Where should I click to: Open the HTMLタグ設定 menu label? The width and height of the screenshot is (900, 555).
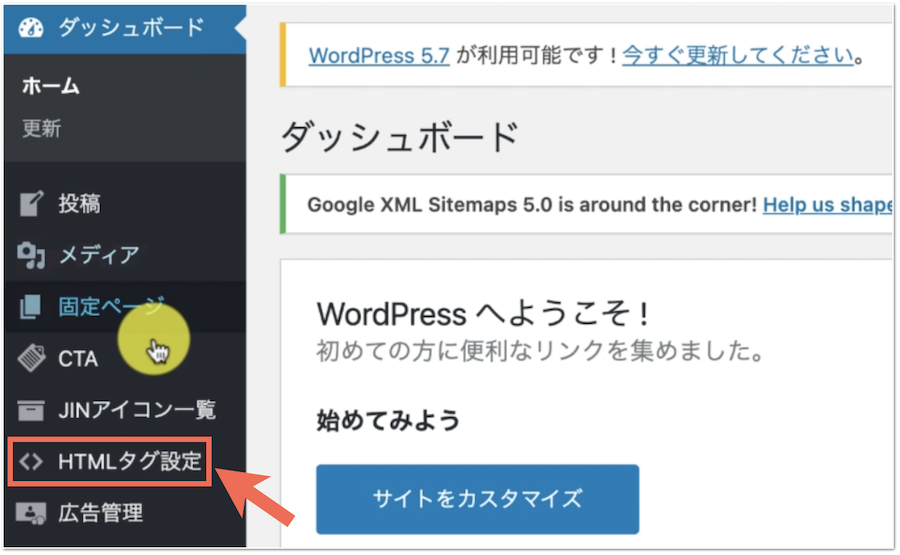pyautogui.click(x=130, y=462)
